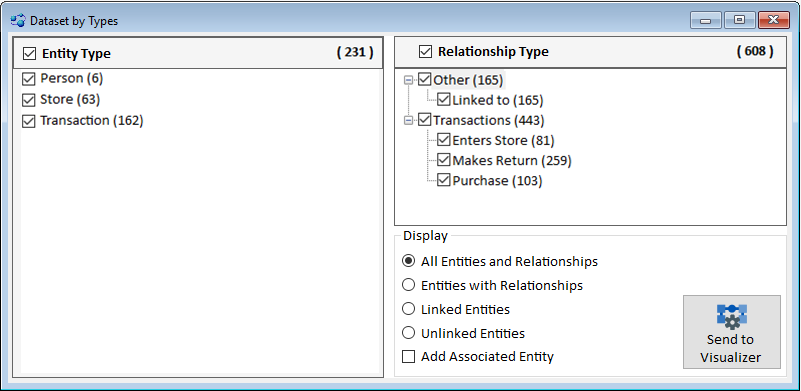Select the Transactions (443) tree label
This screenshot has height=391, width=801.
pyautogui.click(x=489, y=121)
